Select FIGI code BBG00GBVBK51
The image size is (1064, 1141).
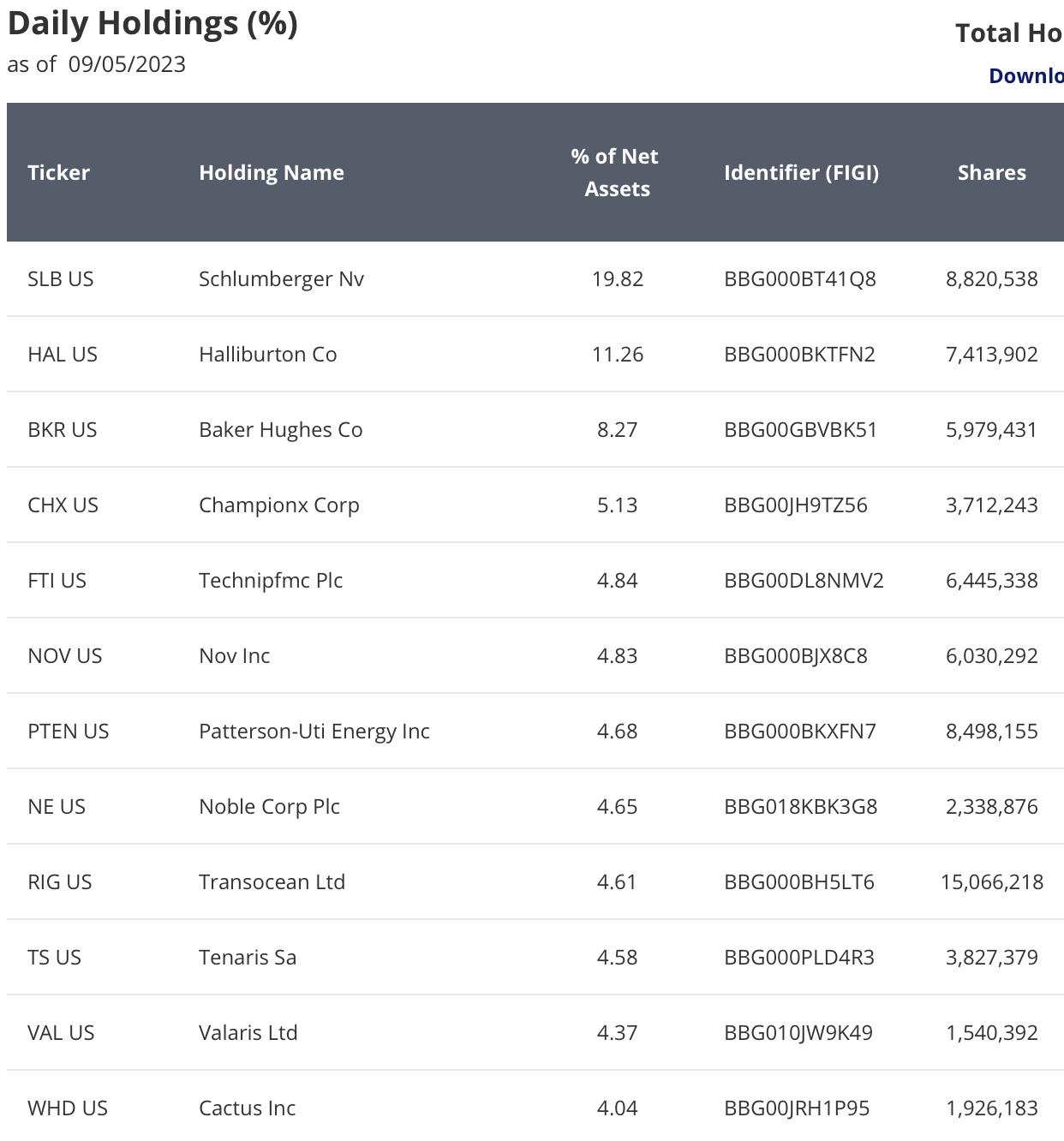[x=801, y=429]
